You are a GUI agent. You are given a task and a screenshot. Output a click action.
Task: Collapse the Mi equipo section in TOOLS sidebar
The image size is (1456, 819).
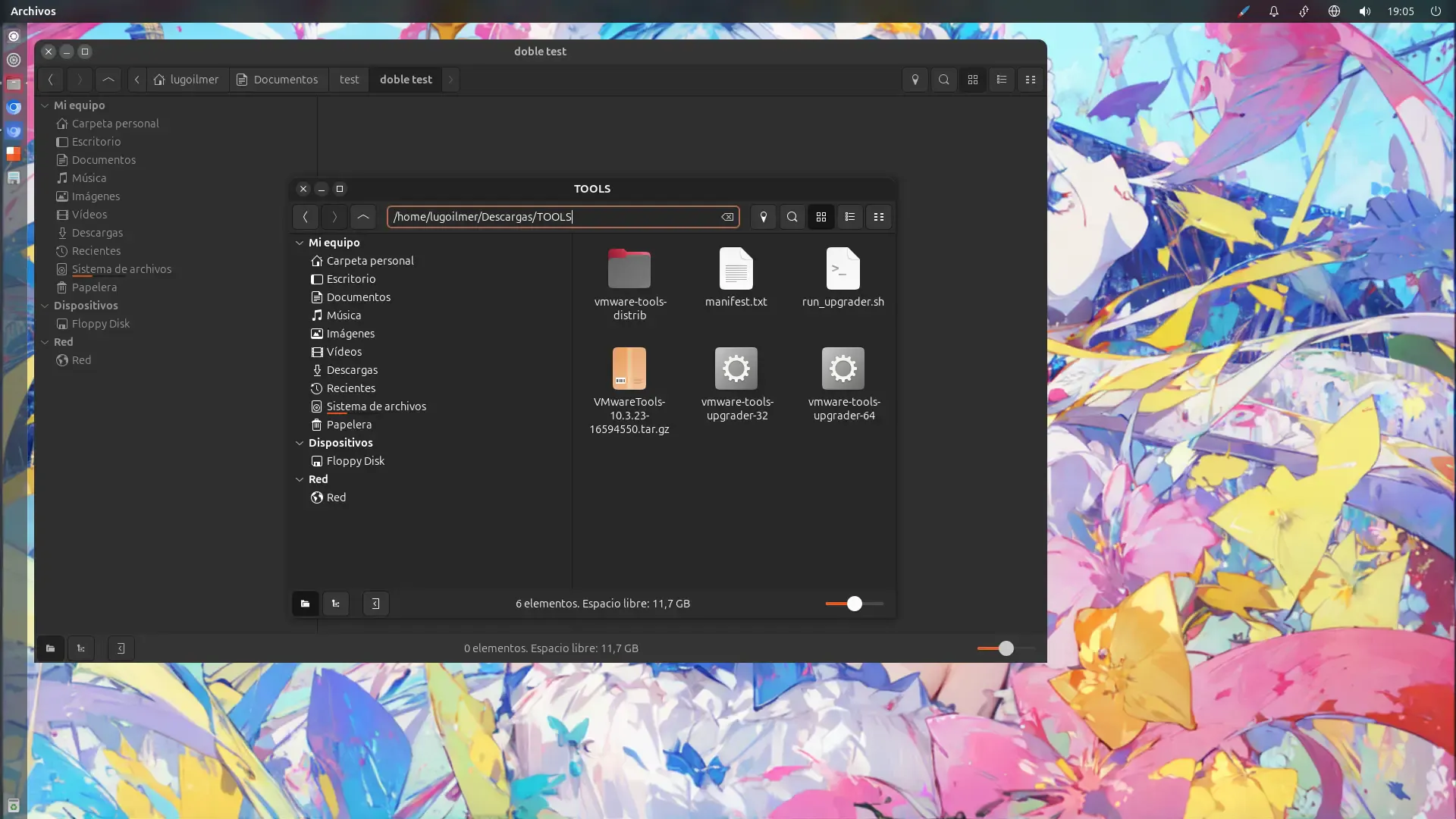click(x=300, y=243)
